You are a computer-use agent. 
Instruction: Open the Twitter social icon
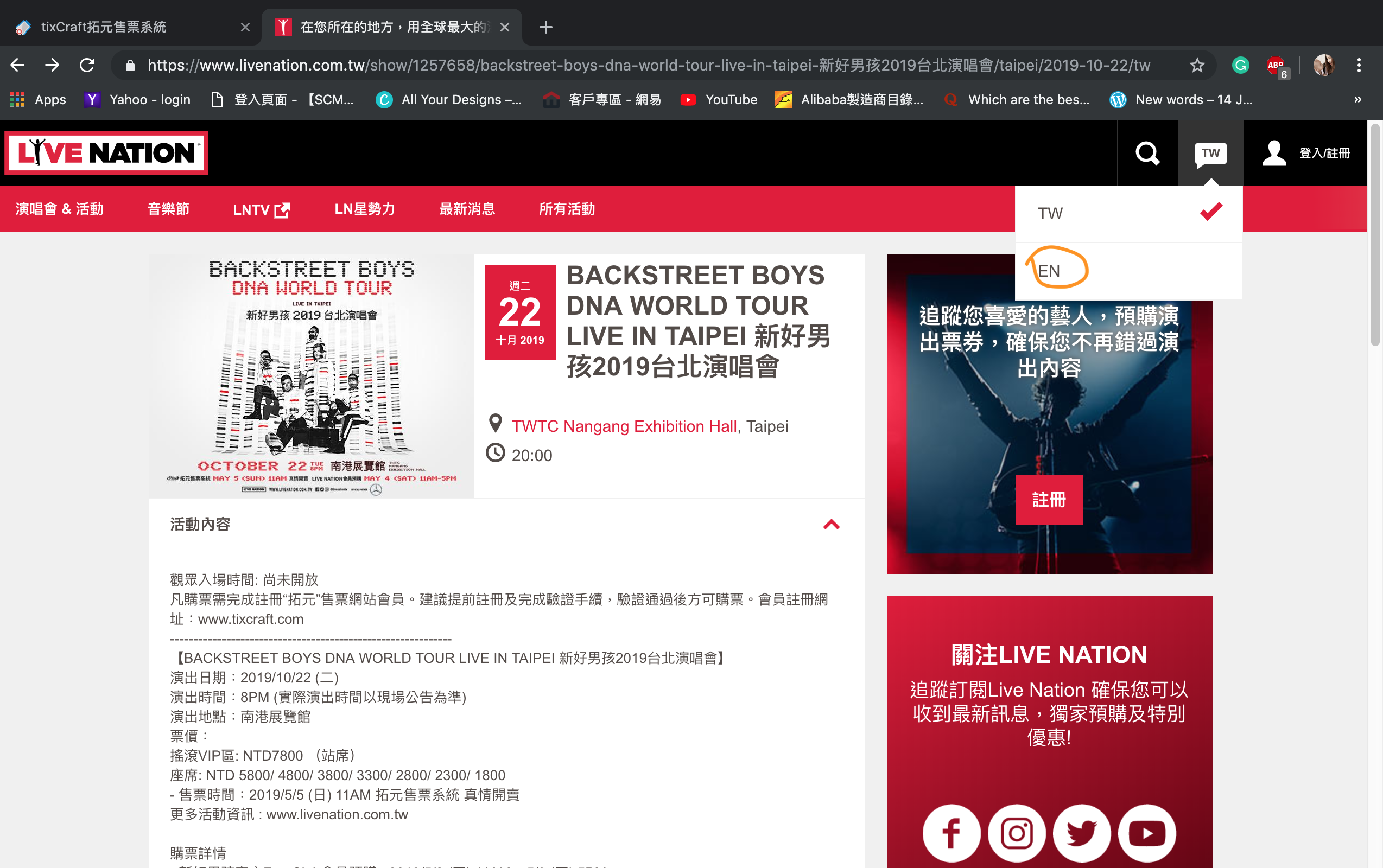click(x=1081, y=832)
